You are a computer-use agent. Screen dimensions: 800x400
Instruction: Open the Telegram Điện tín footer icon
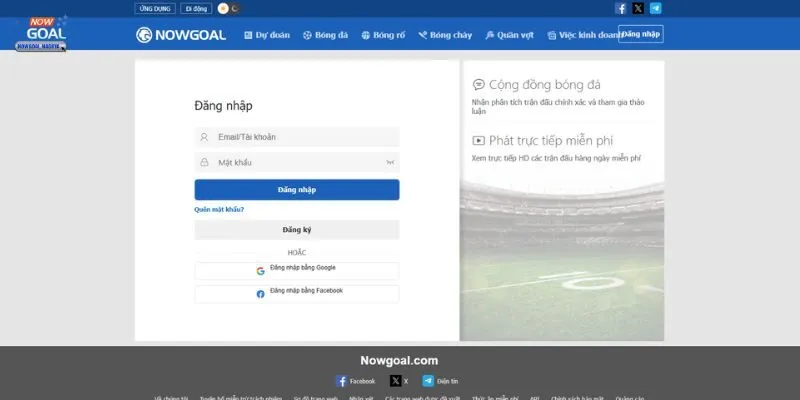click(x=428, y=381)
